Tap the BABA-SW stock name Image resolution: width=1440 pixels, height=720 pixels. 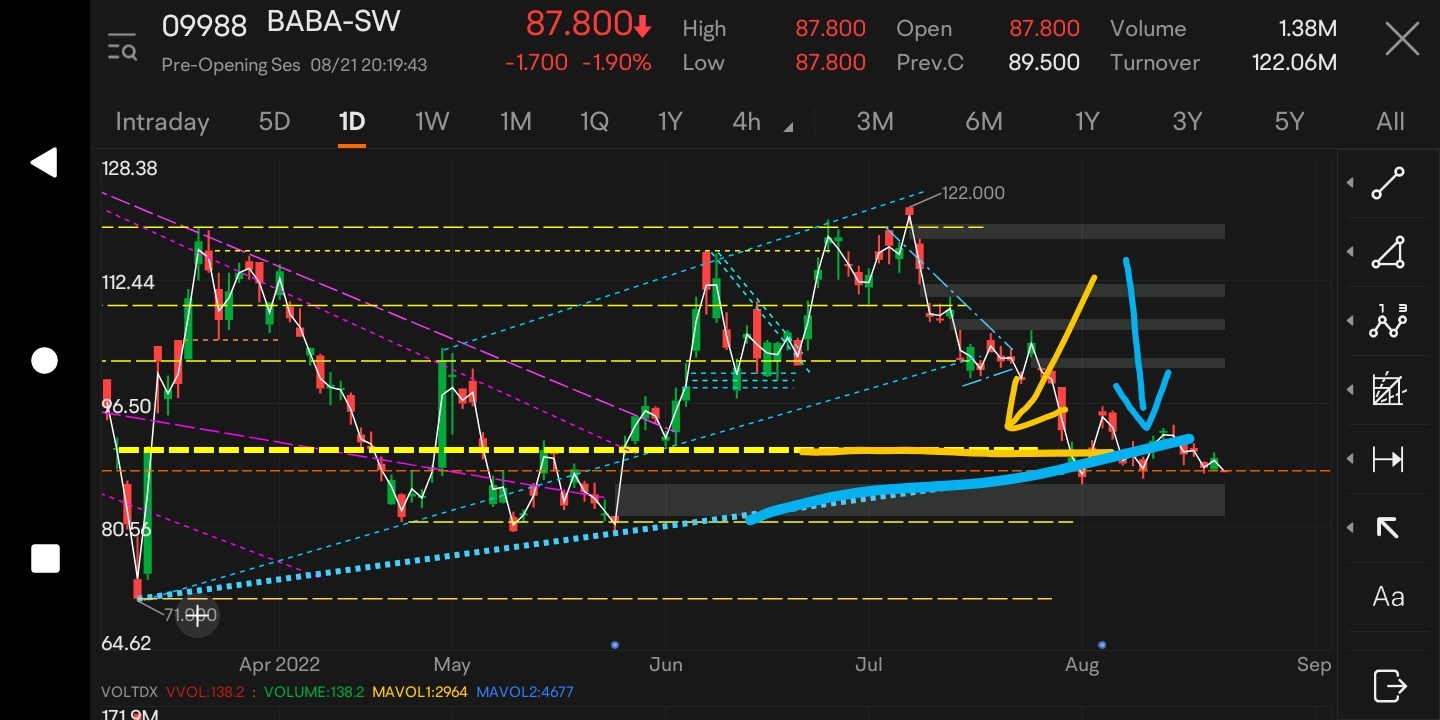coord(333,22)
